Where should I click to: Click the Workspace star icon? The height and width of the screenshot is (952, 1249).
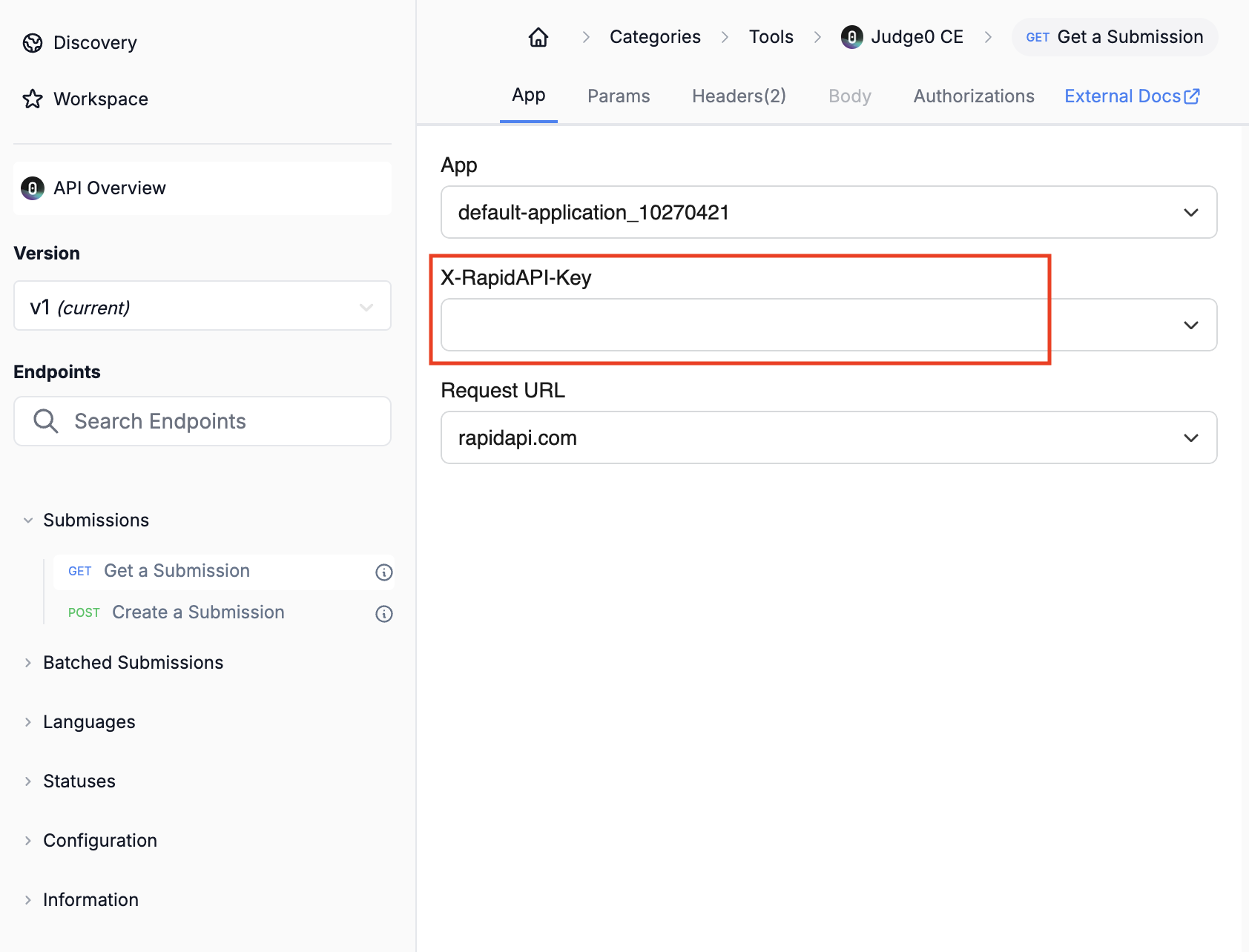33,99
